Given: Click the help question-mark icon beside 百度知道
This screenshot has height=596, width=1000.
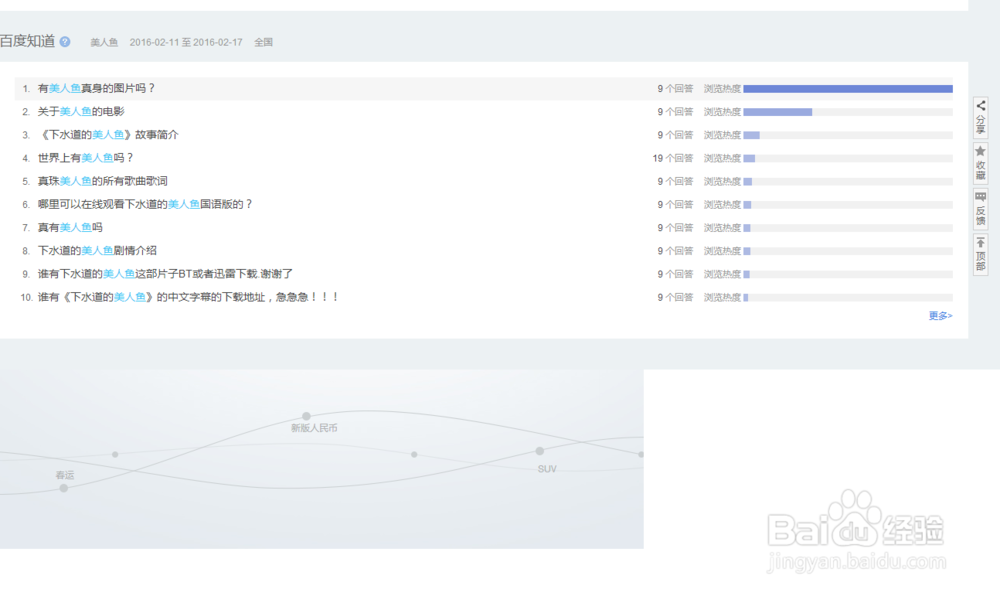Looking at the screenshot, I should (x=65, y=42).
